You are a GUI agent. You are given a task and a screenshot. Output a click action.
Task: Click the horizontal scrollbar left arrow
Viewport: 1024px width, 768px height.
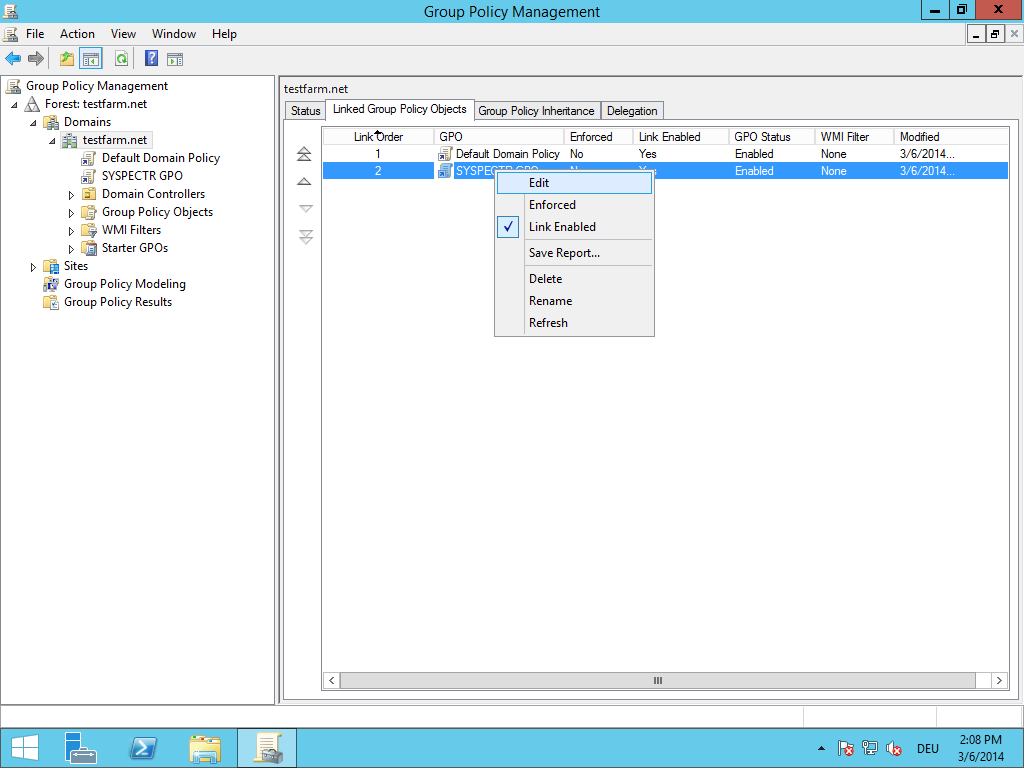click(332, 680)
